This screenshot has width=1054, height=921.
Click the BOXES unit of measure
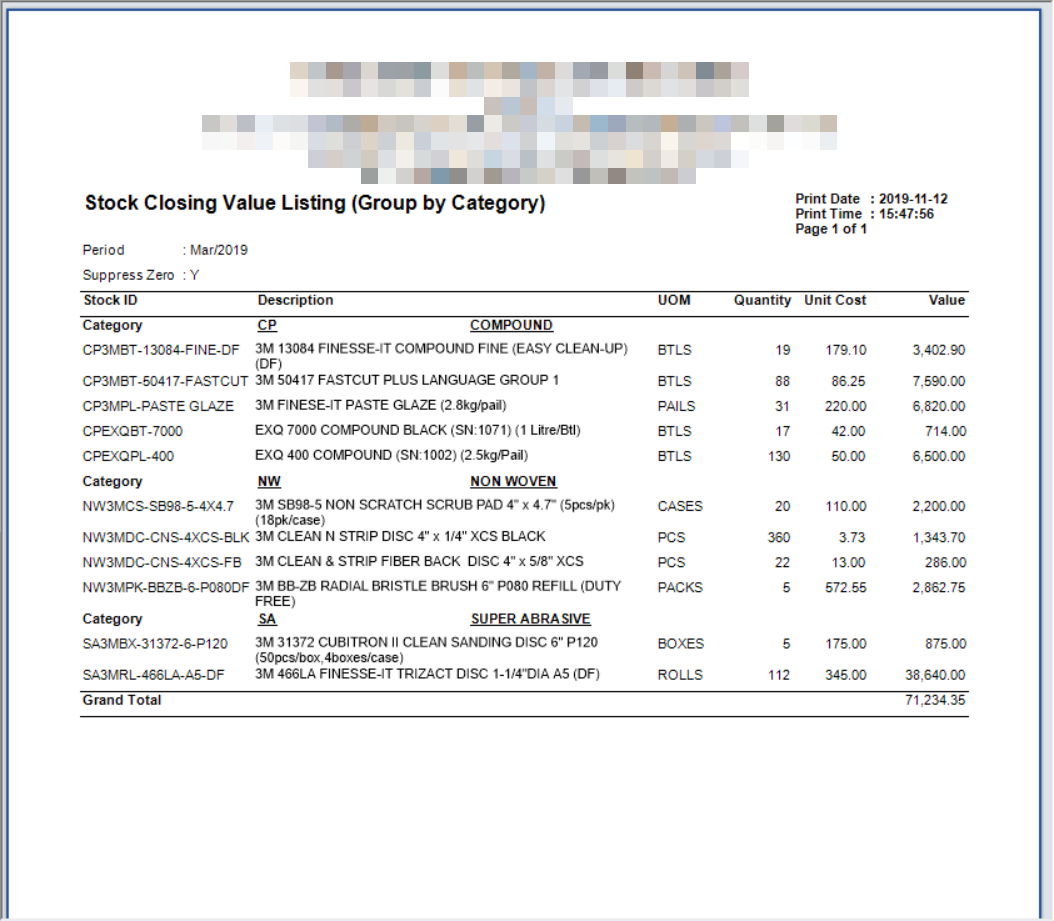[680, 644]
